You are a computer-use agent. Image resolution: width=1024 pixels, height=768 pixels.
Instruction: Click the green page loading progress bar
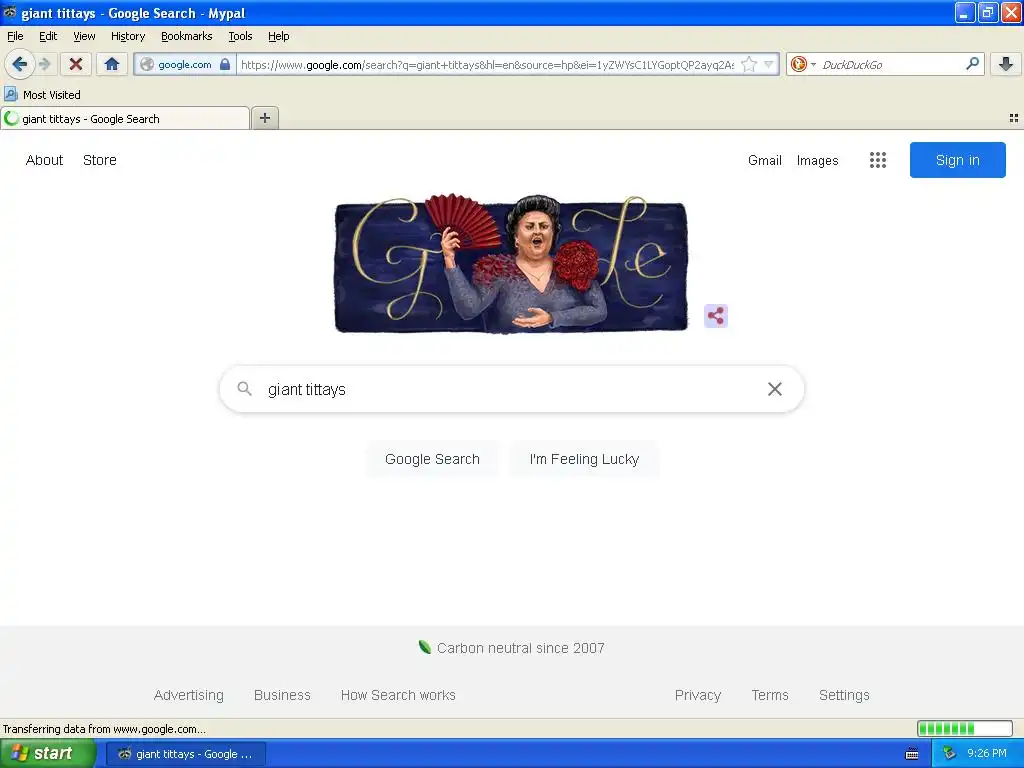965,728
